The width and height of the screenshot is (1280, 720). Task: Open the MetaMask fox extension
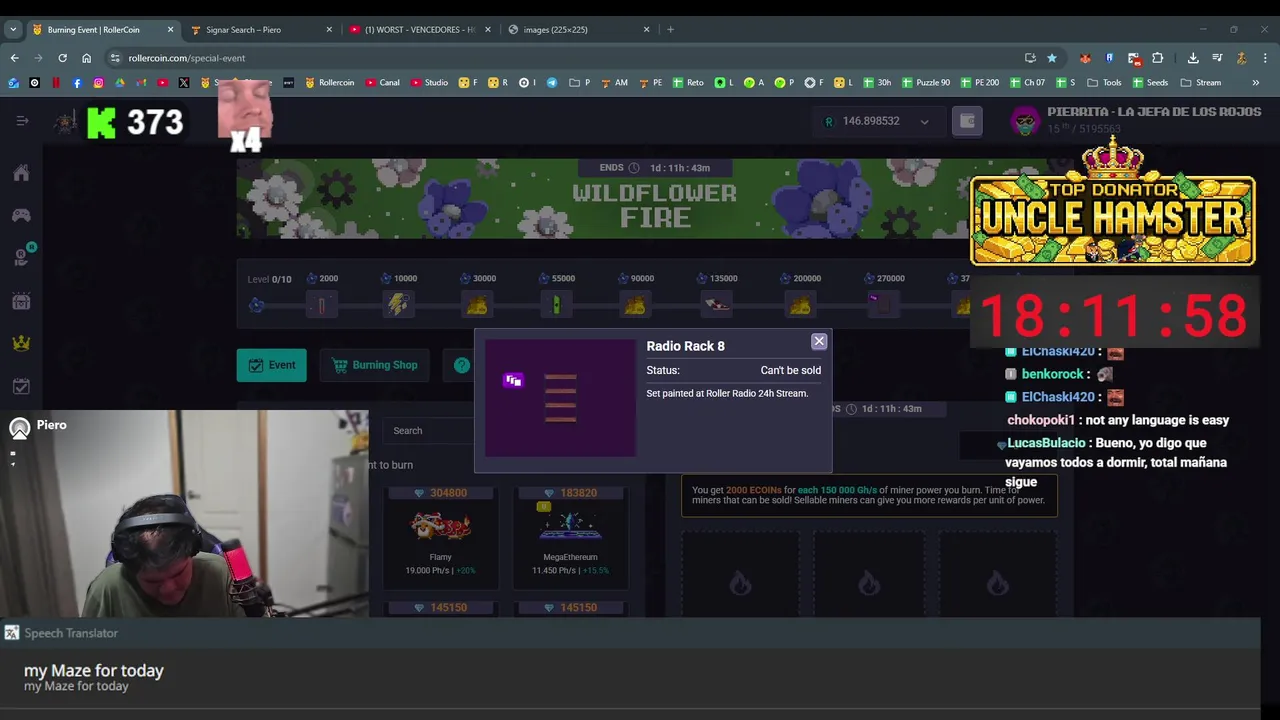1085,58
